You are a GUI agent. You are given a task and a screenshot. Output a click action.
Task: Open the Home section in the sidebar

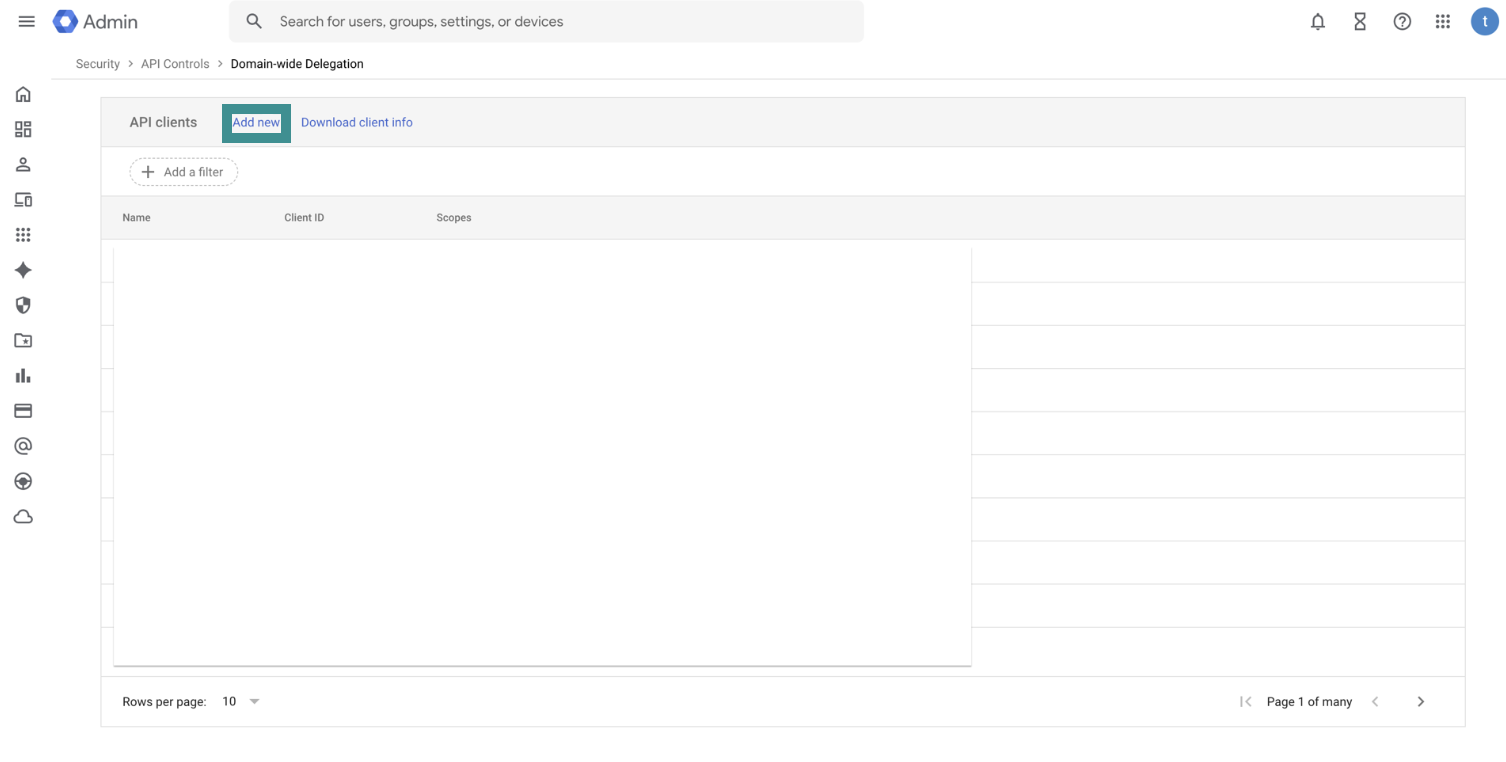pos(23,94)
